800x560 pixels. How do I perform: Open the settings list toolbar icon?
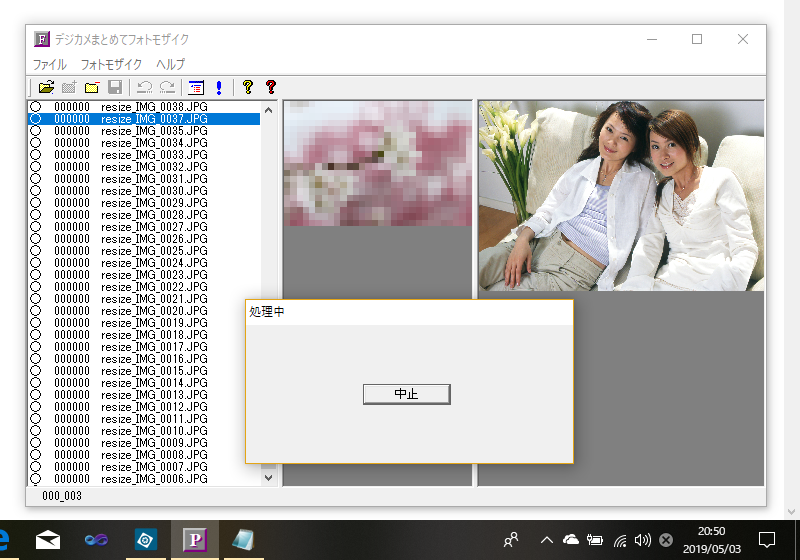196,87
